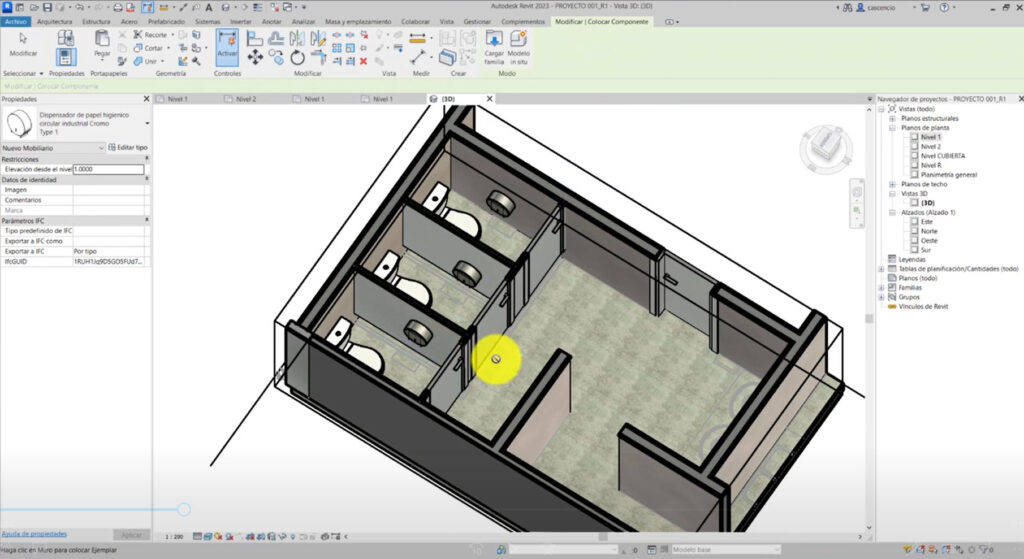The image size is (1024, 559).
Task: Click the ViewCube navigation widget
Action: 826,145
